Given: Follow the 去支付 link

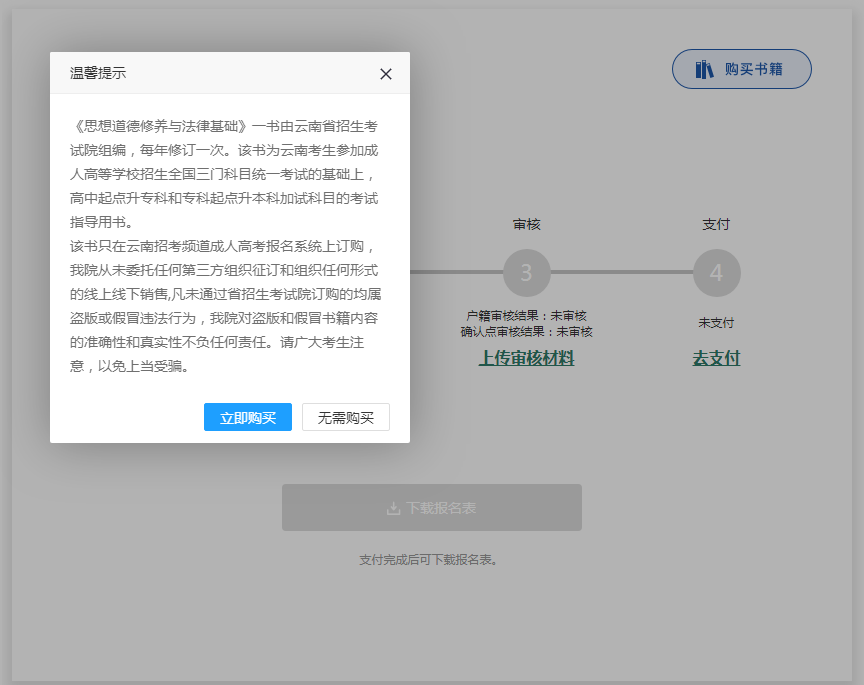Looking at the screenshot, I should (x=716, y=358).
